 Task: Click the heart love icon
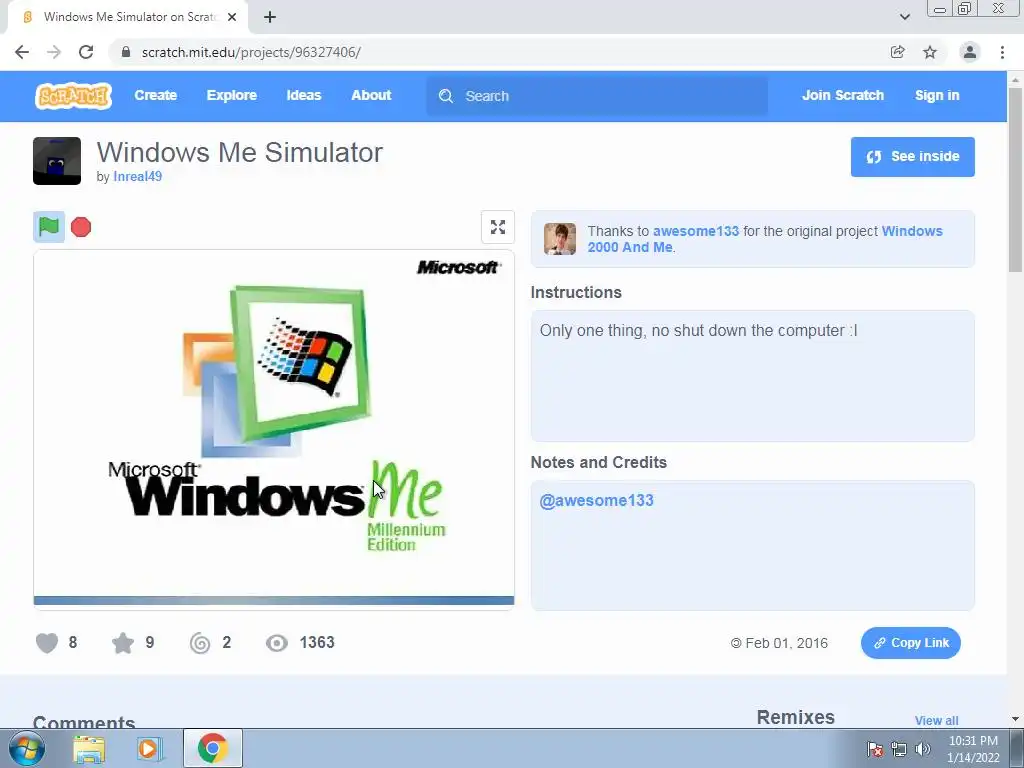pos(46,643)
